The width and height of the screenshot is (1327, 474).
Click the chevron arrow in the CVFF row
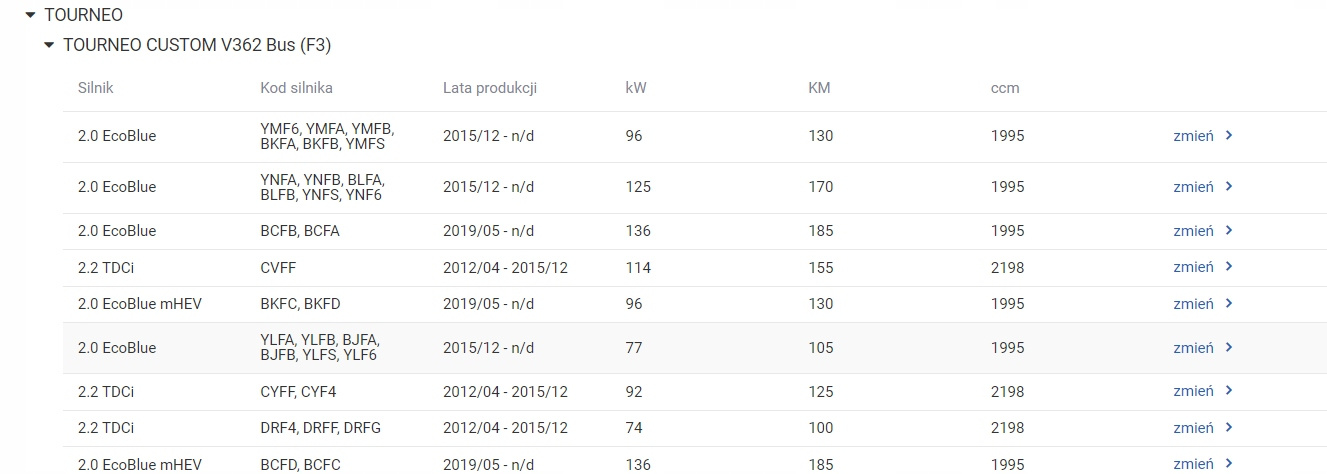(x=1229, y=267)
